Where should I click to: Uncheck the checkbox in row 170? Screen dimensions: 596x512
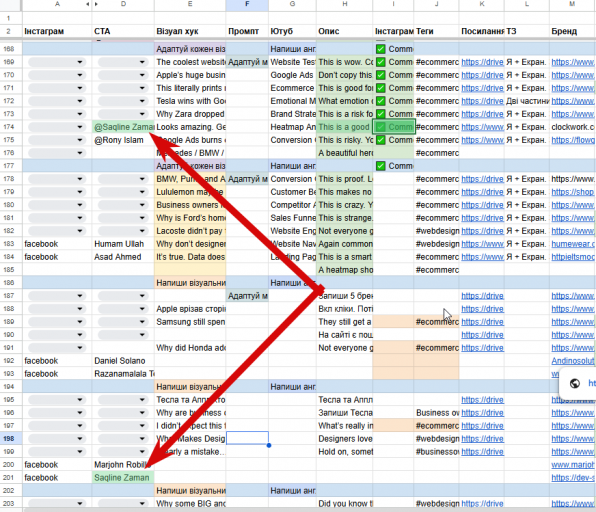(380, 75)
